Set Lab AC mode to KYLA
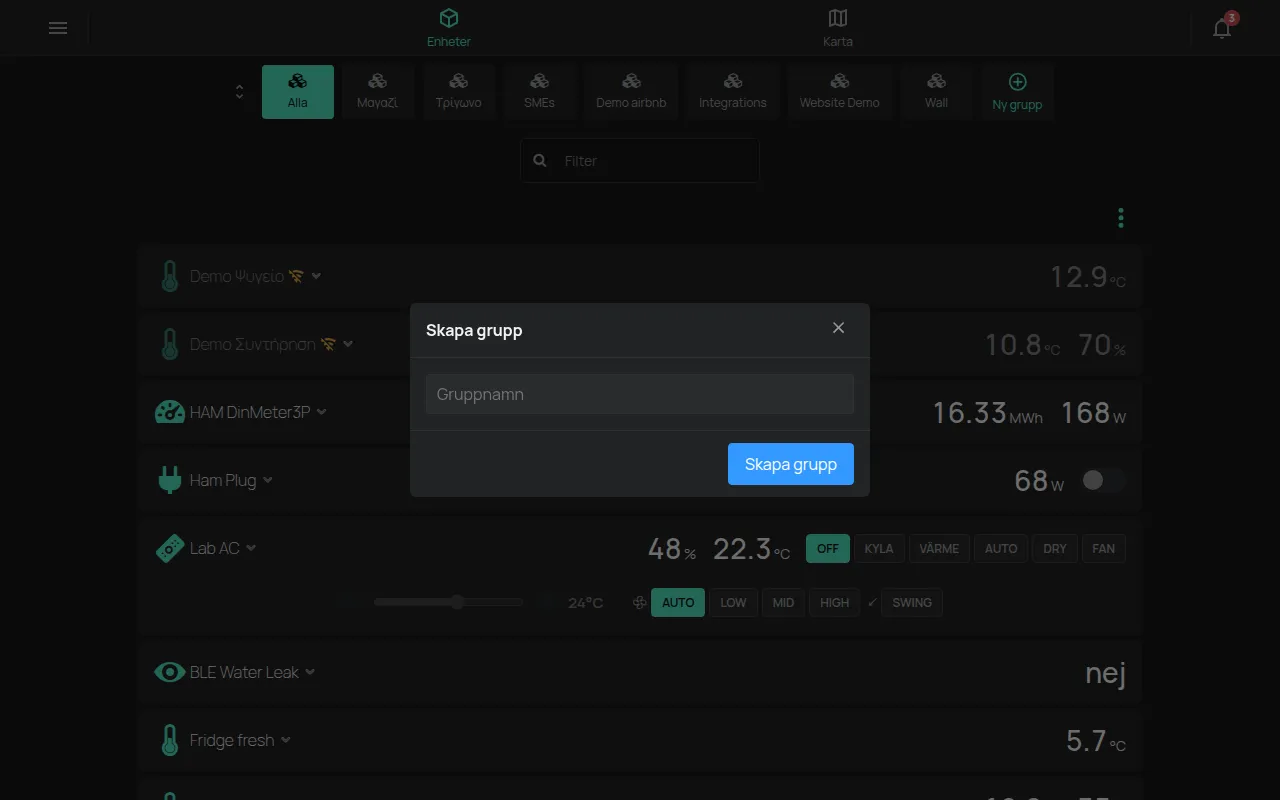Screen dimensions: 1280x800 [x=879, y=548]
